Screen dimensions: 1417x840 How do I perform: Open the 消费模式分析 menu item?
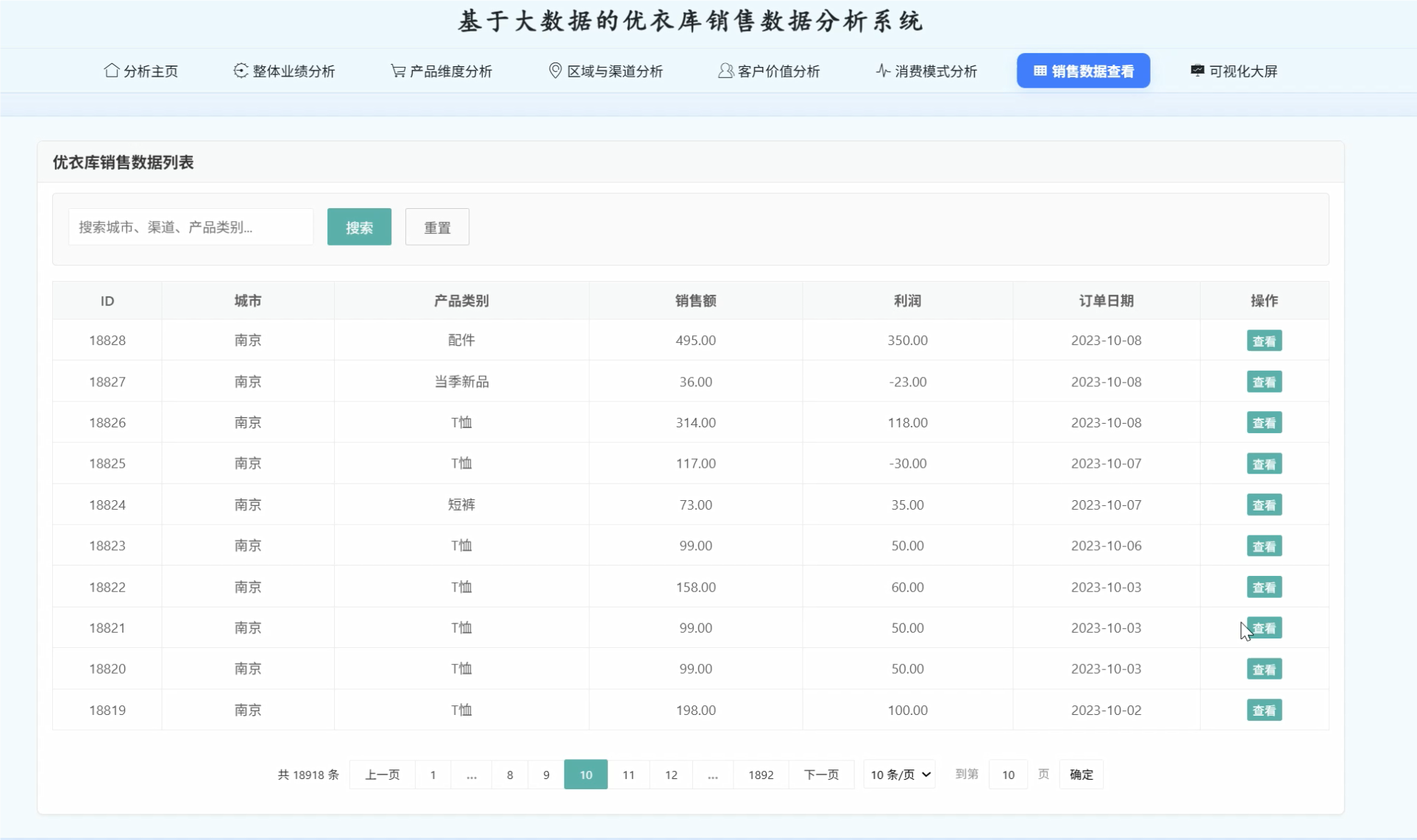927,71
